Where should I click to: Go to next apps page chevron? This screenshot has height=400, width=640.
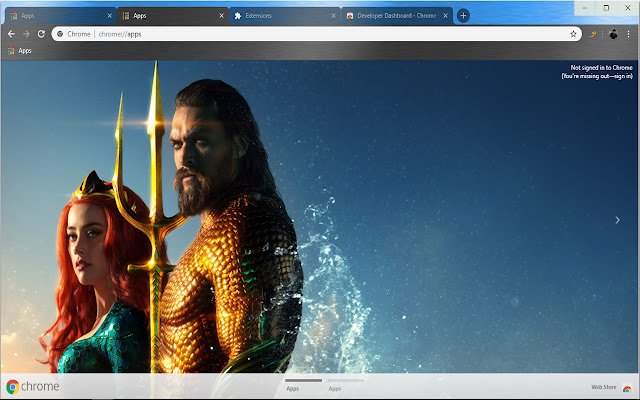pos(617,220)
